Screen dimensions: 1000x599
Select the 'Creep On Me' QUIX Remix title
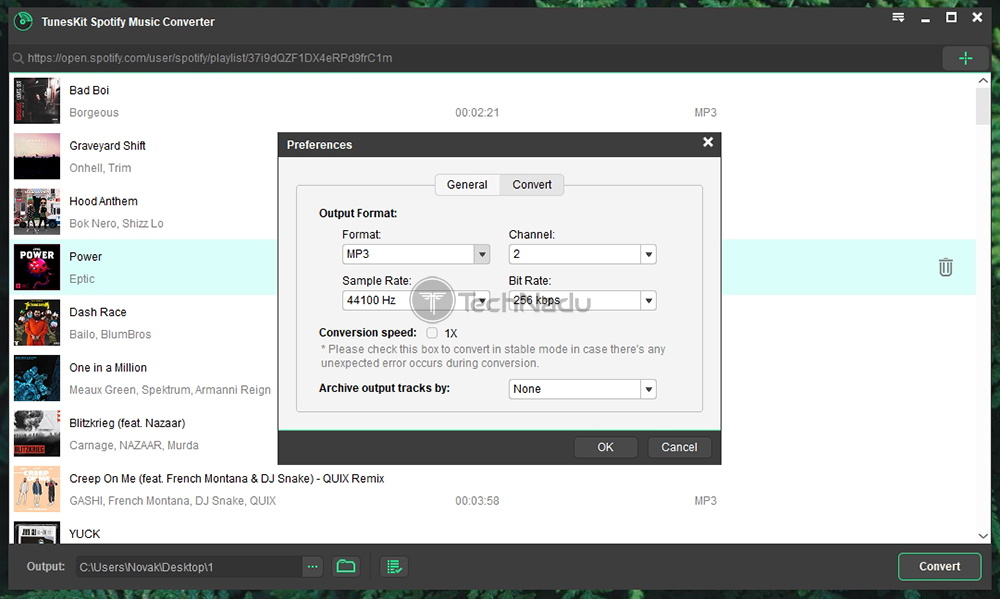[226, 479]
